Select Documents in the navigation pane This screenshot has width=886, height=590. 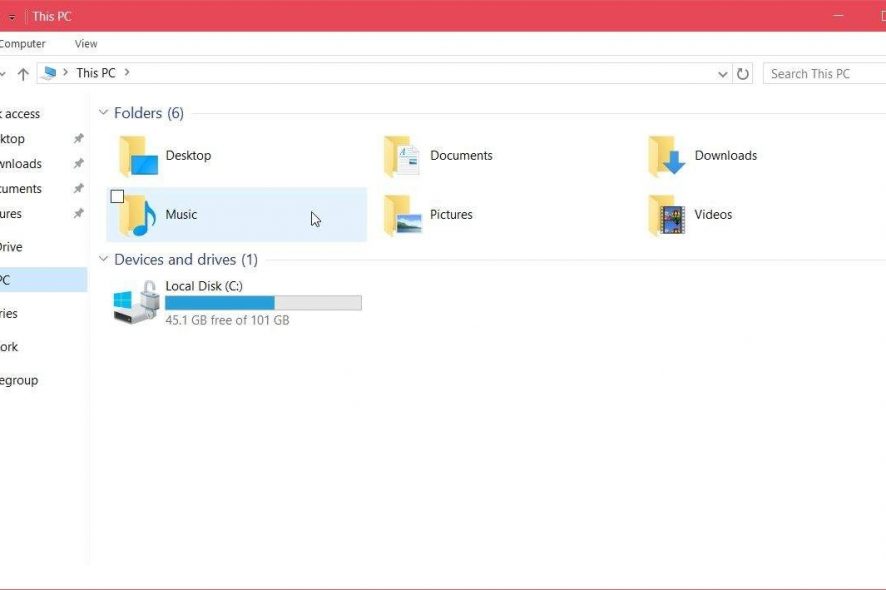tap(20, 189)
